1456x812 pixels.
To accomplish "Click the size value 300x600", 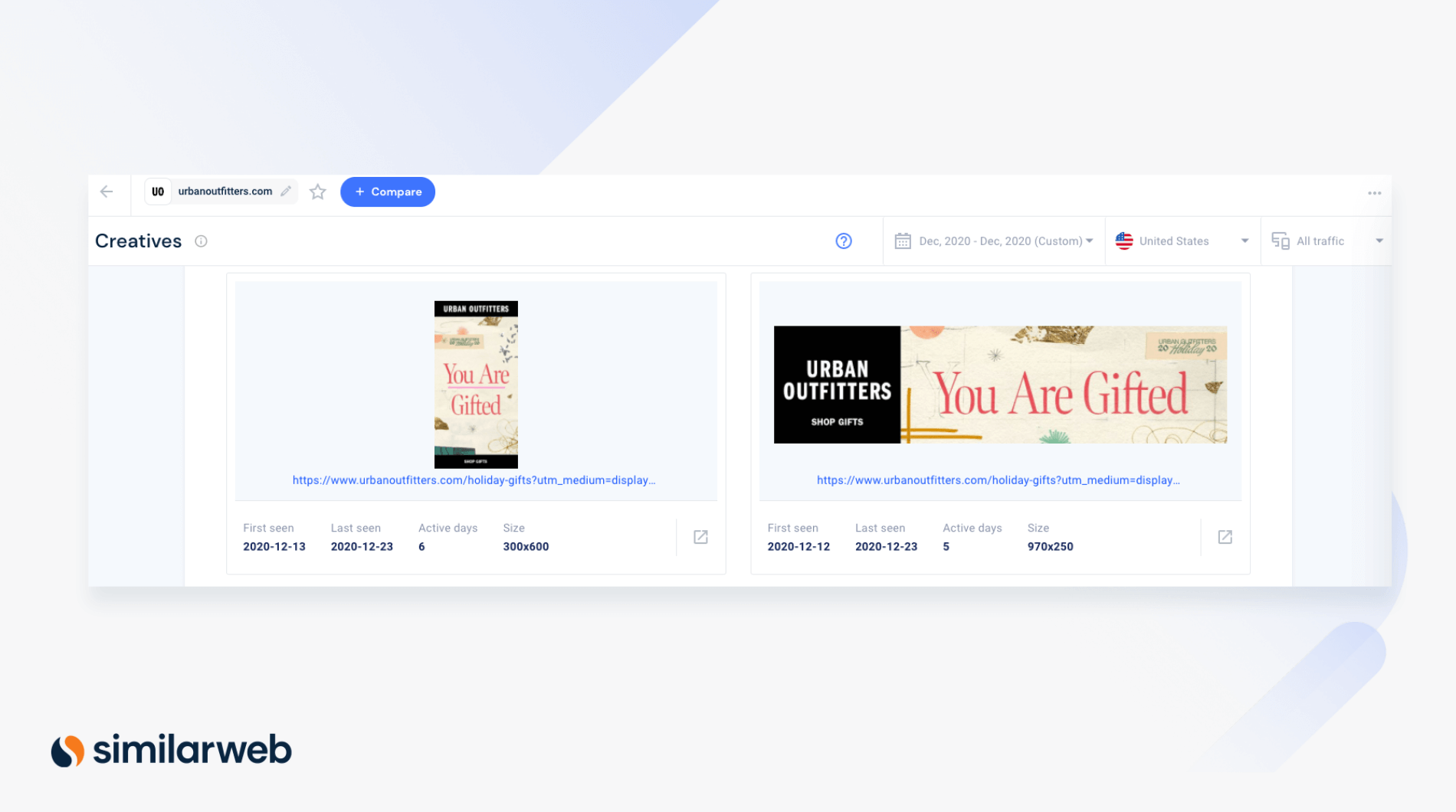I will click(526, 547).
